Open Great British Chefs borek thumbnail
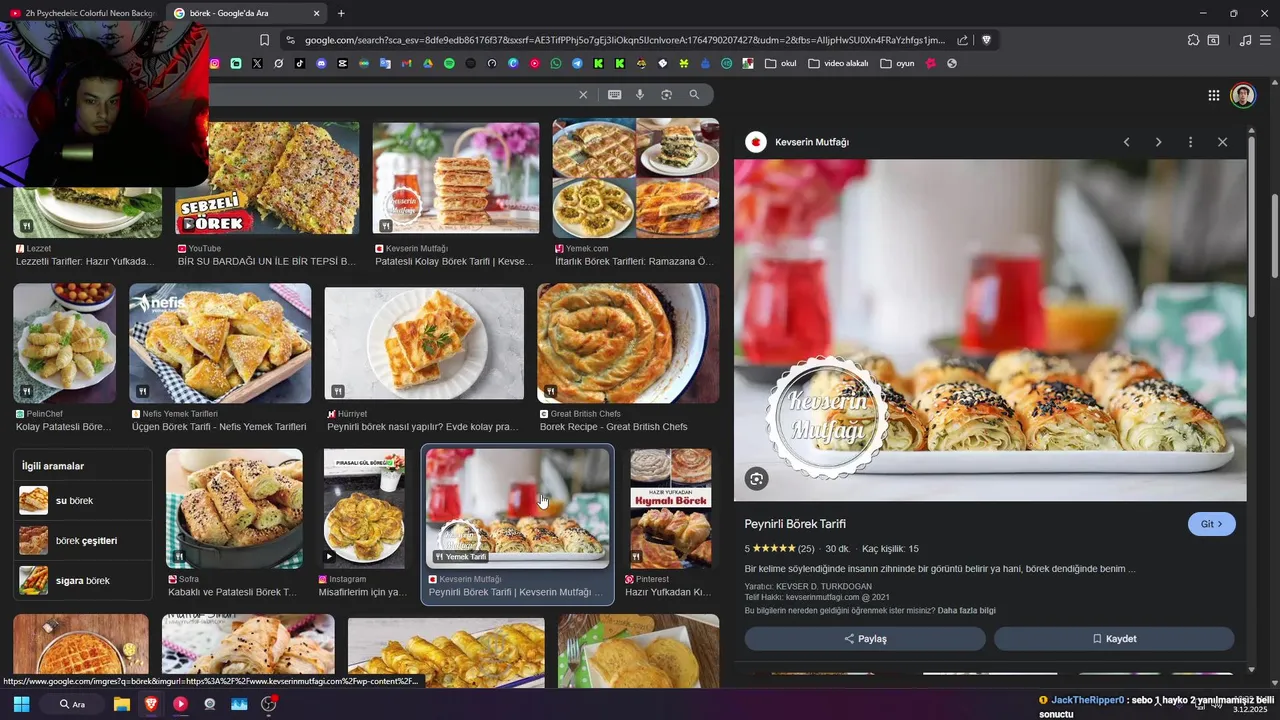The height and width of the screenshot is (720, 1280). 628,343
